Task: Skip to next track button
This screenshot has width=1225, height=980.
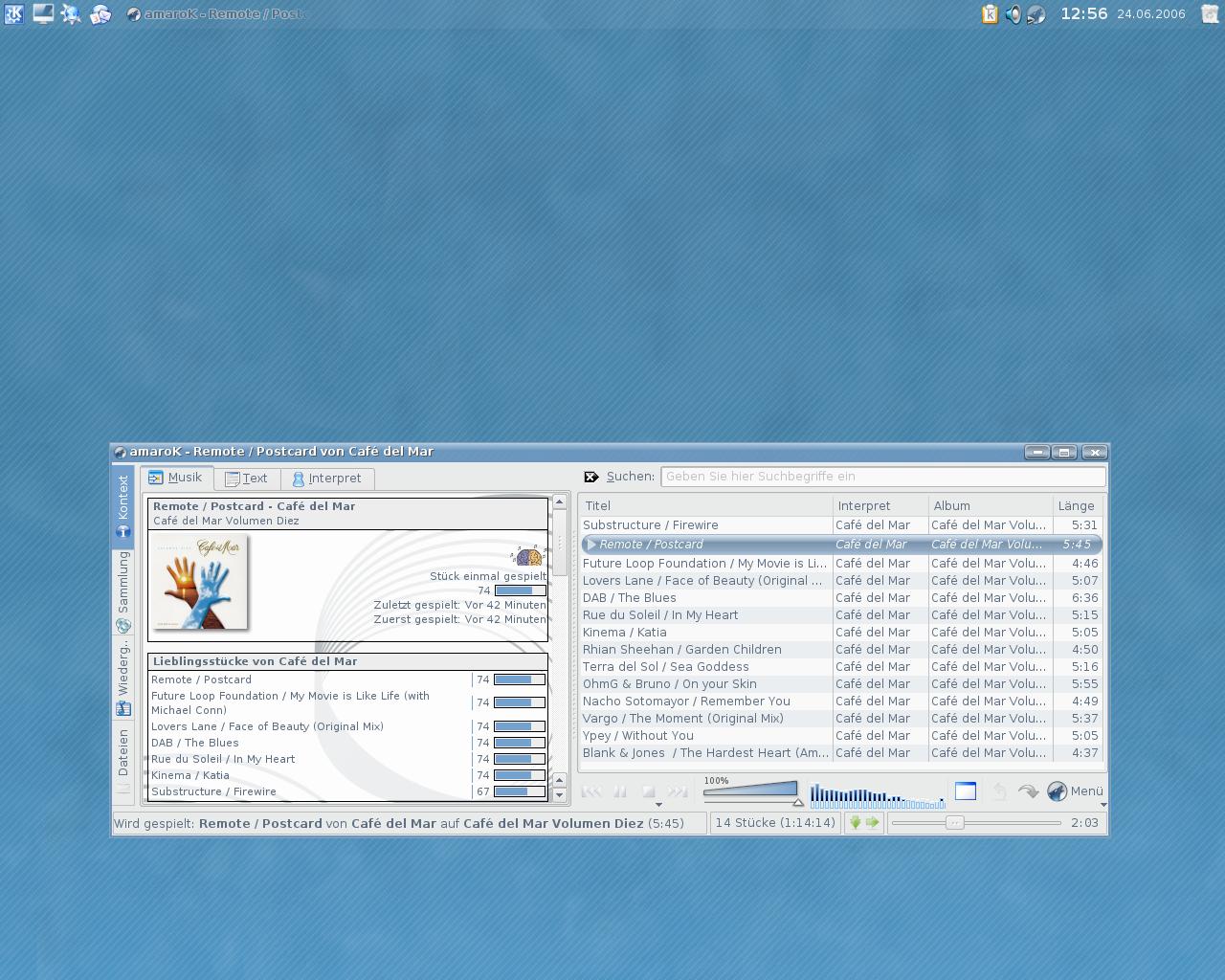Action: click(678, 791)
